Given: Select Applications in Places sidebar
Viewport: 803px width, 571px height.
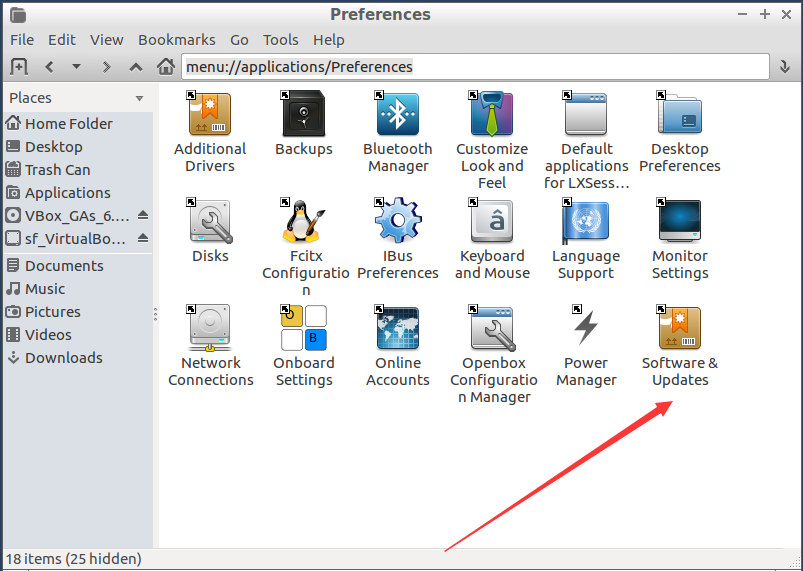Looking at the screenshot, I should [x=78, y=193].
